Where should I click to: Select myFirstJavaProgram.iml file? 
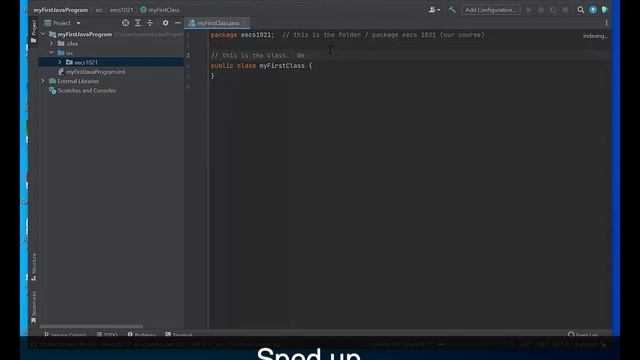tap(96, 72)
